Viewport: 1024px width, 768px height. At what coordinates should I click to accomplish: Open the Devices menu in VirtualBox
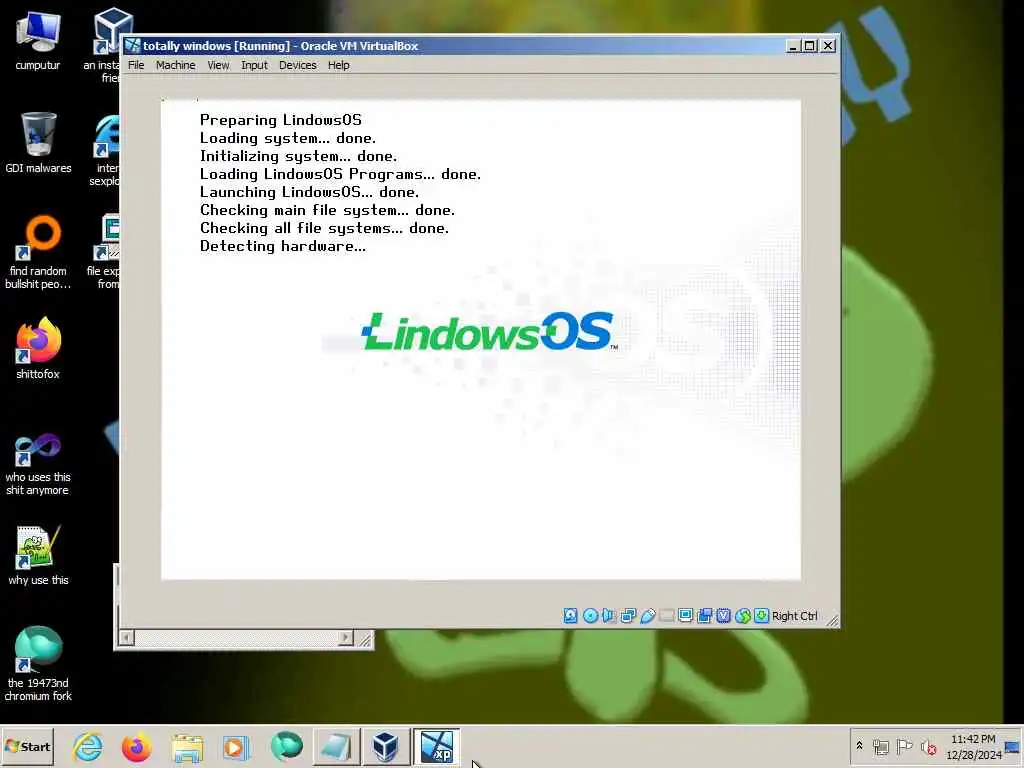pyautogui.click(x=297, y=65)
